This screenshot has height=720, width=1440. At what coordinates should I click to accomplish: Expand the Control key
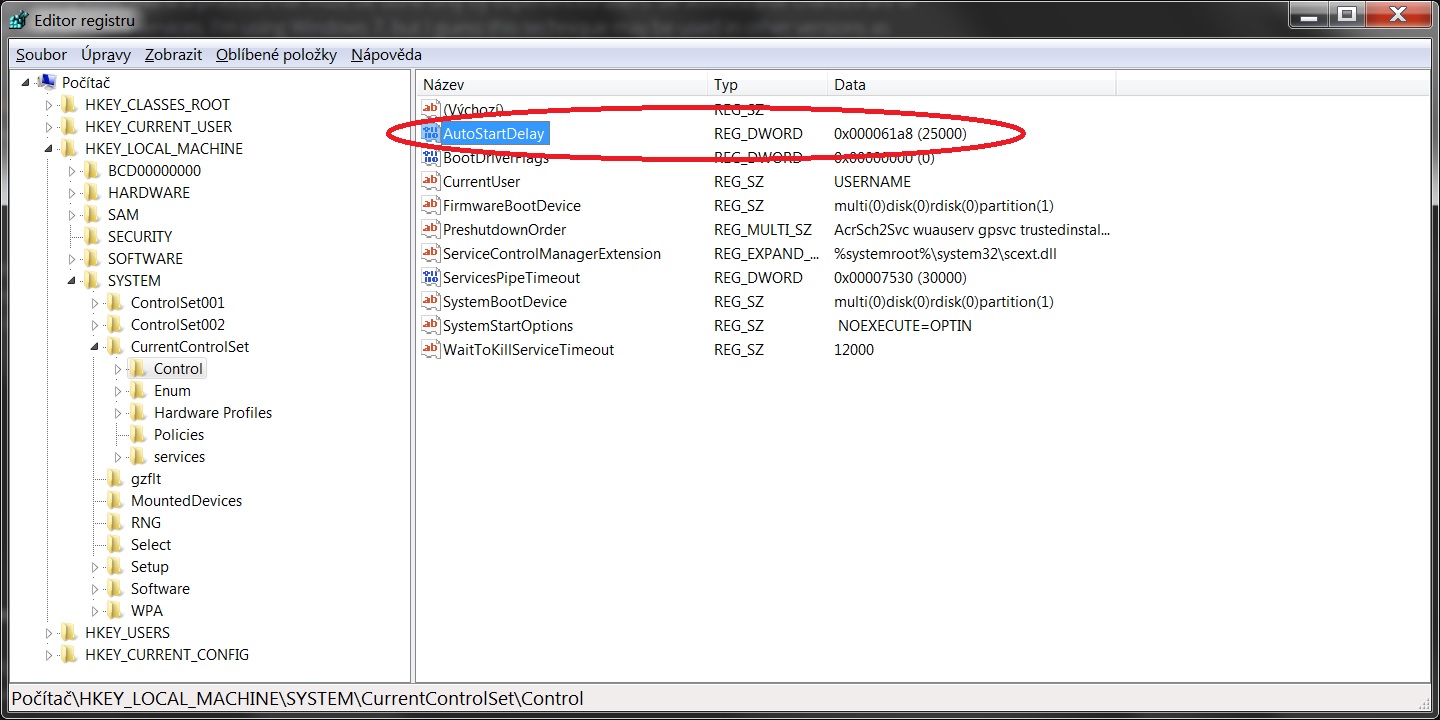click(118, 369)
